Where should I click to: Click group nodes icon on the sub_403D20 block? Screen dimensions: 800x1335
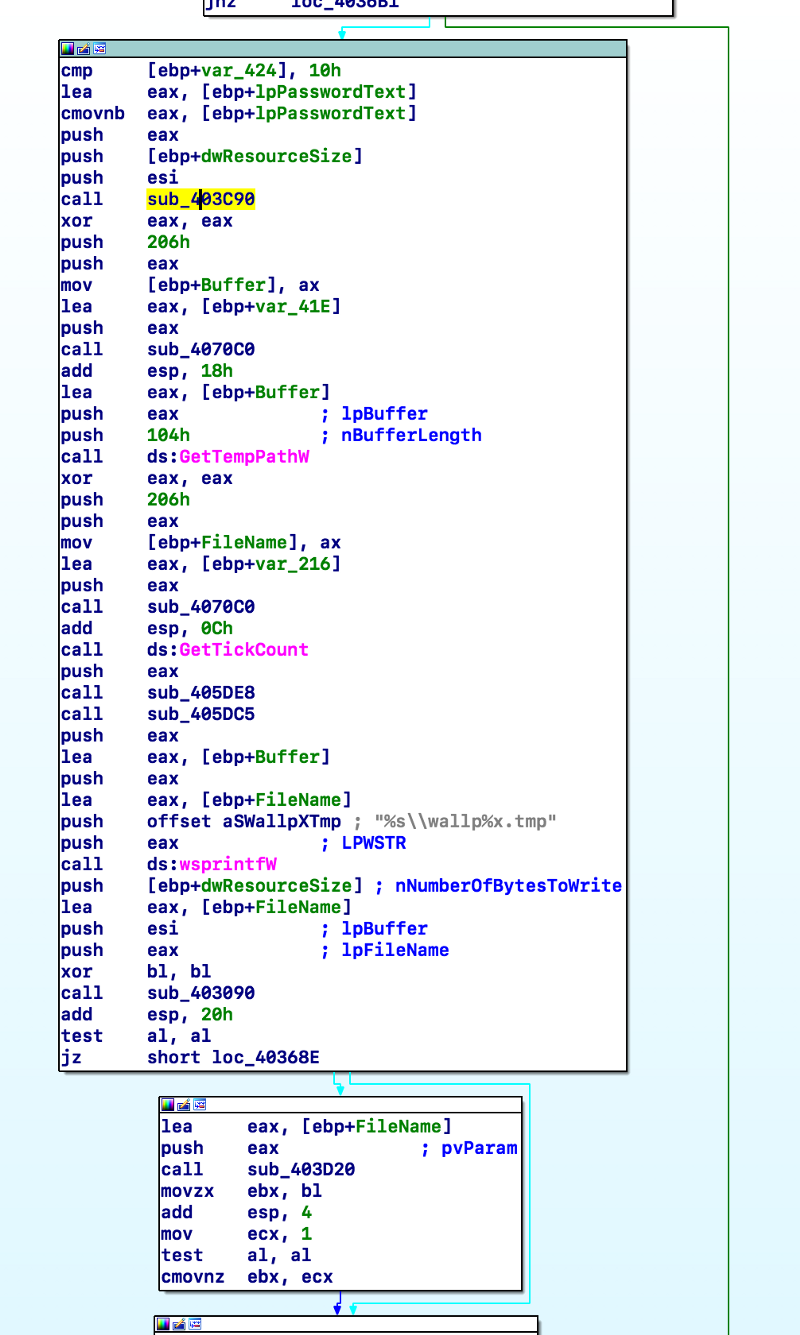[x=200, y=1104]
